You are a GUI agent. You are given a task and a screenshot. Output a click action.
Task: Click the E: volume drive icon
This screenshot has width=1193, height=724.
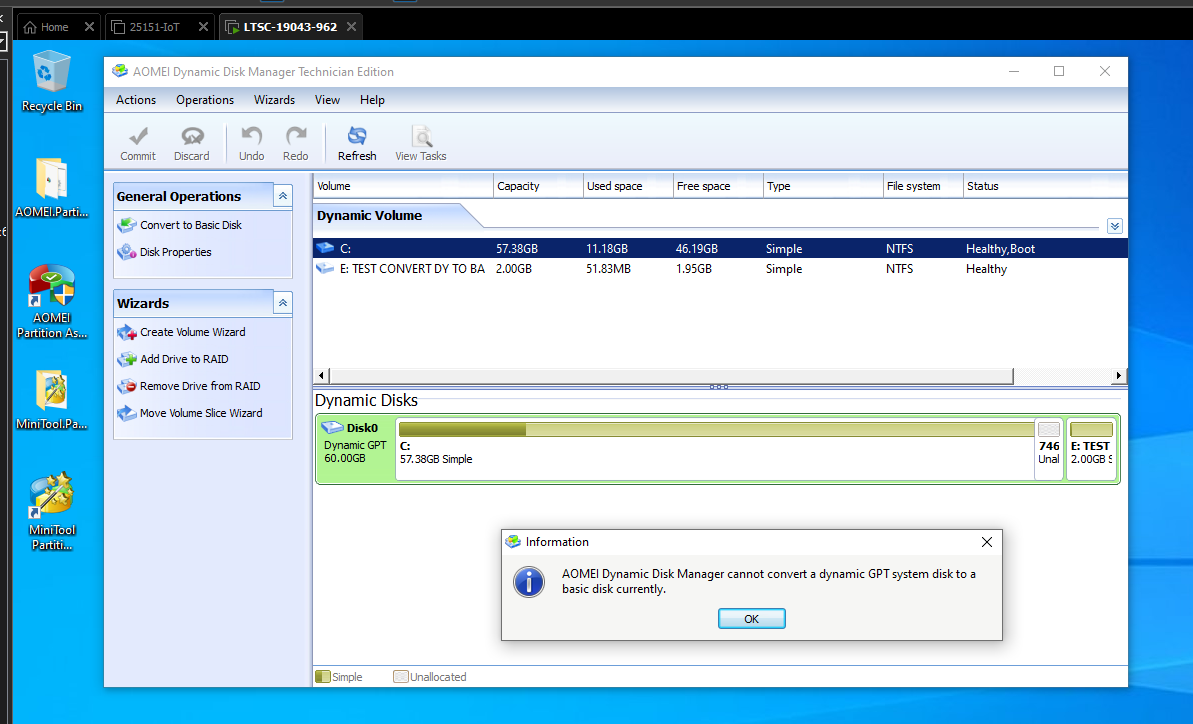325,268
